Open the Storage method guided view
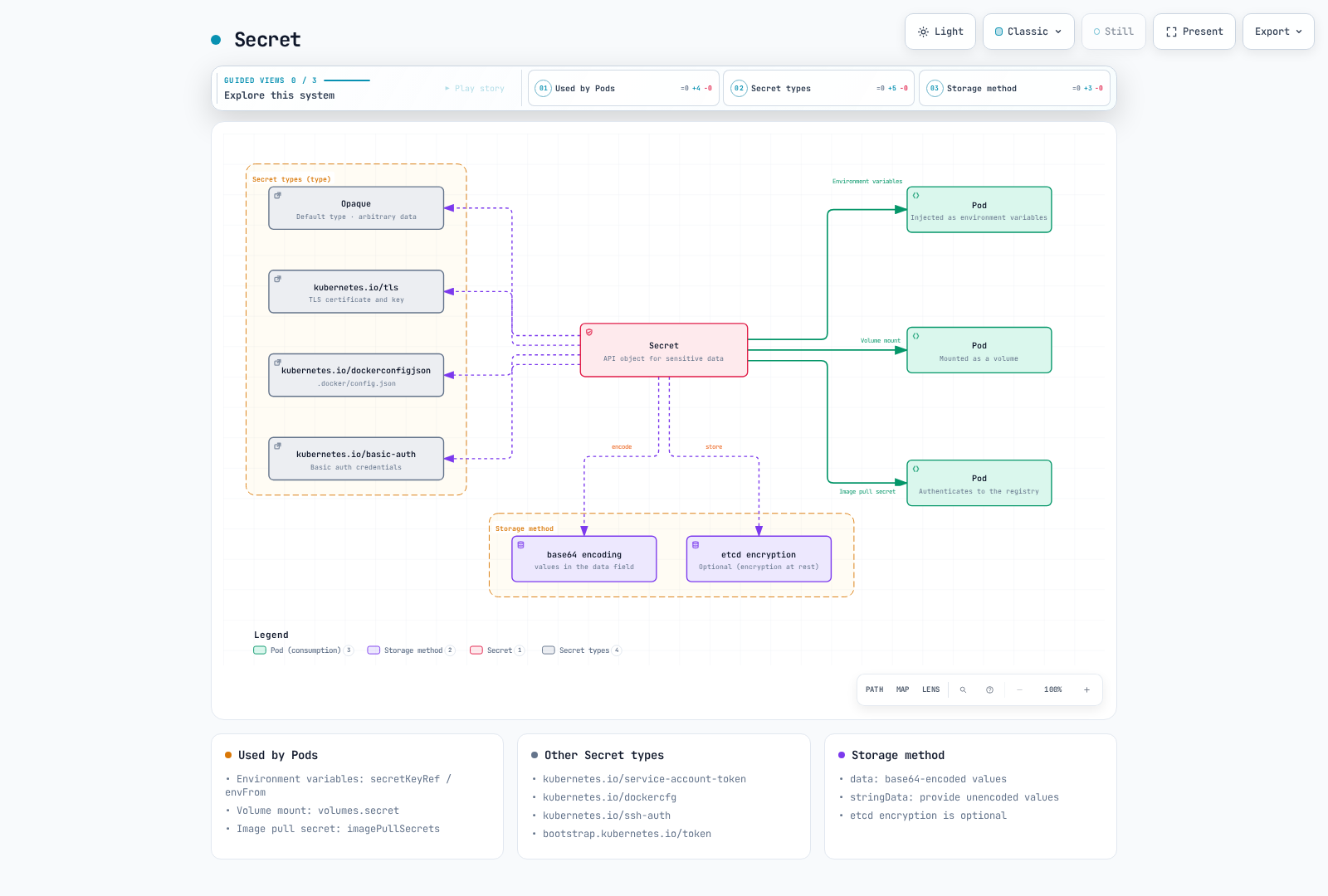 pos(1014,88)
